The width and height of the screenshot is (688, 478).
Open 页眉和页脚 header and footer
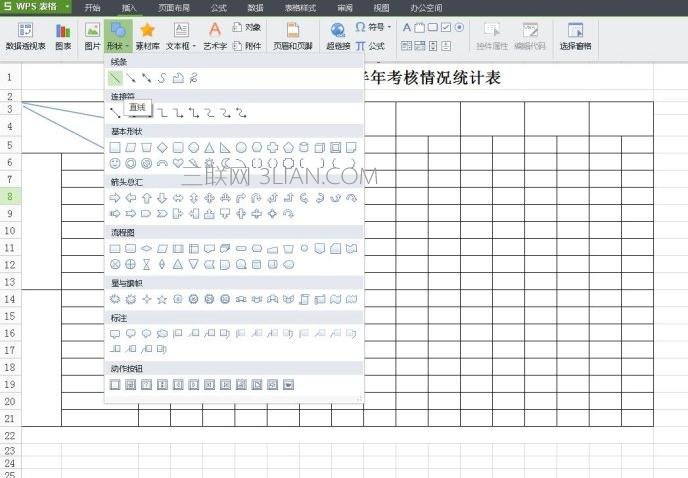click(x=293, y=36)
